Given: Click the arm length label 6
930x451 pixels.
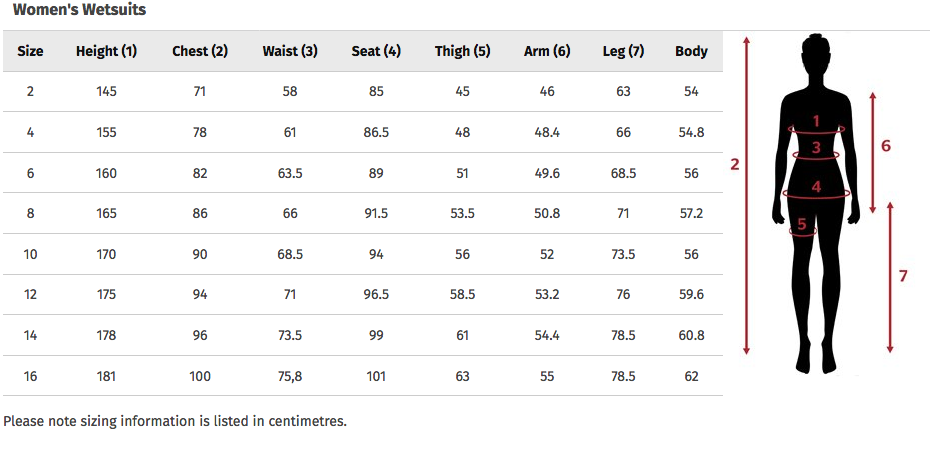Looking at the screenshot, I should (x=885, y=146).
